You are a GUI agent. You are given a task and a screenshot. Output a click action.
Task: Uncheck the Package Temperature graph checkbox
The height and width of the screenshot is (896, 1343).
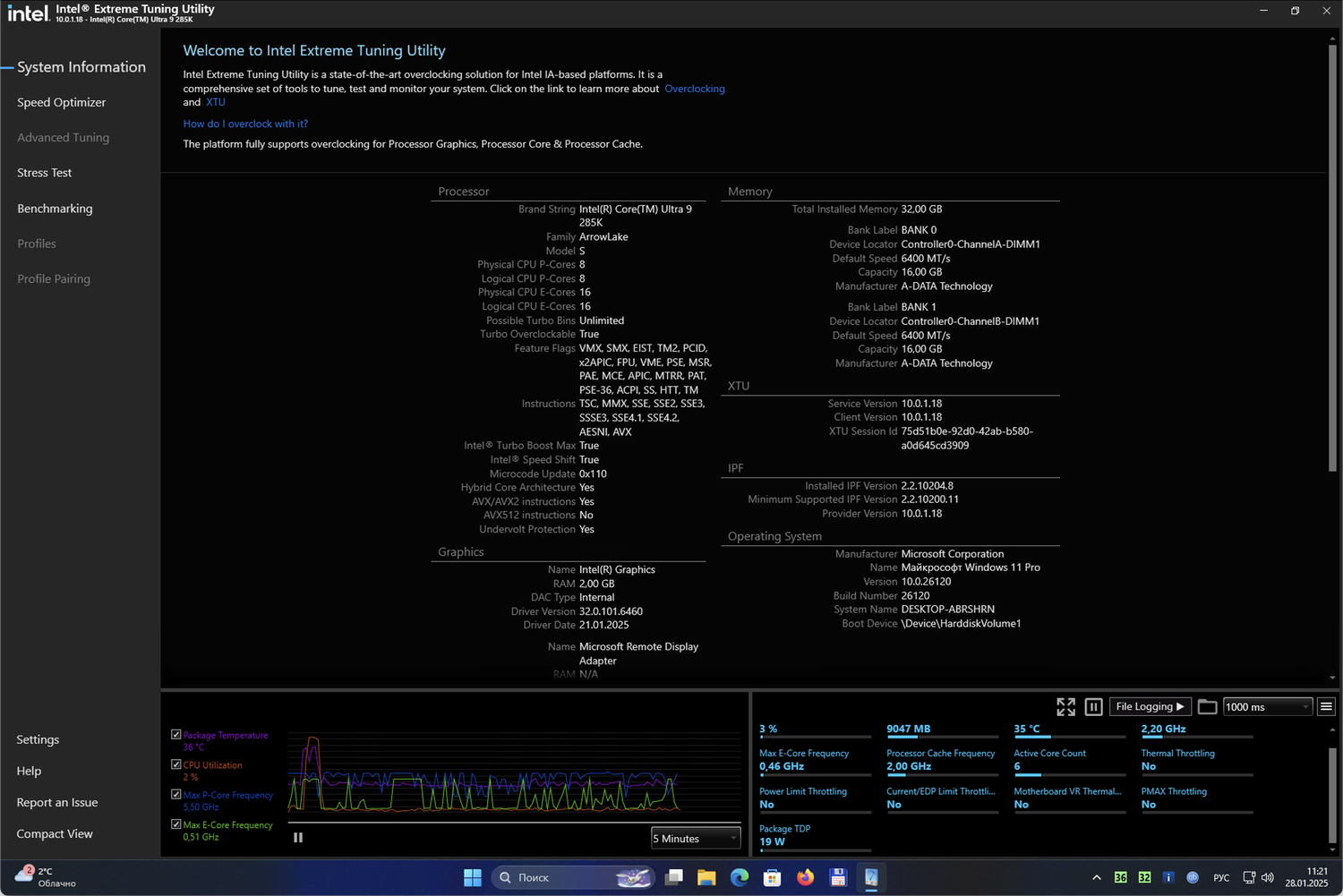(176, 735)
